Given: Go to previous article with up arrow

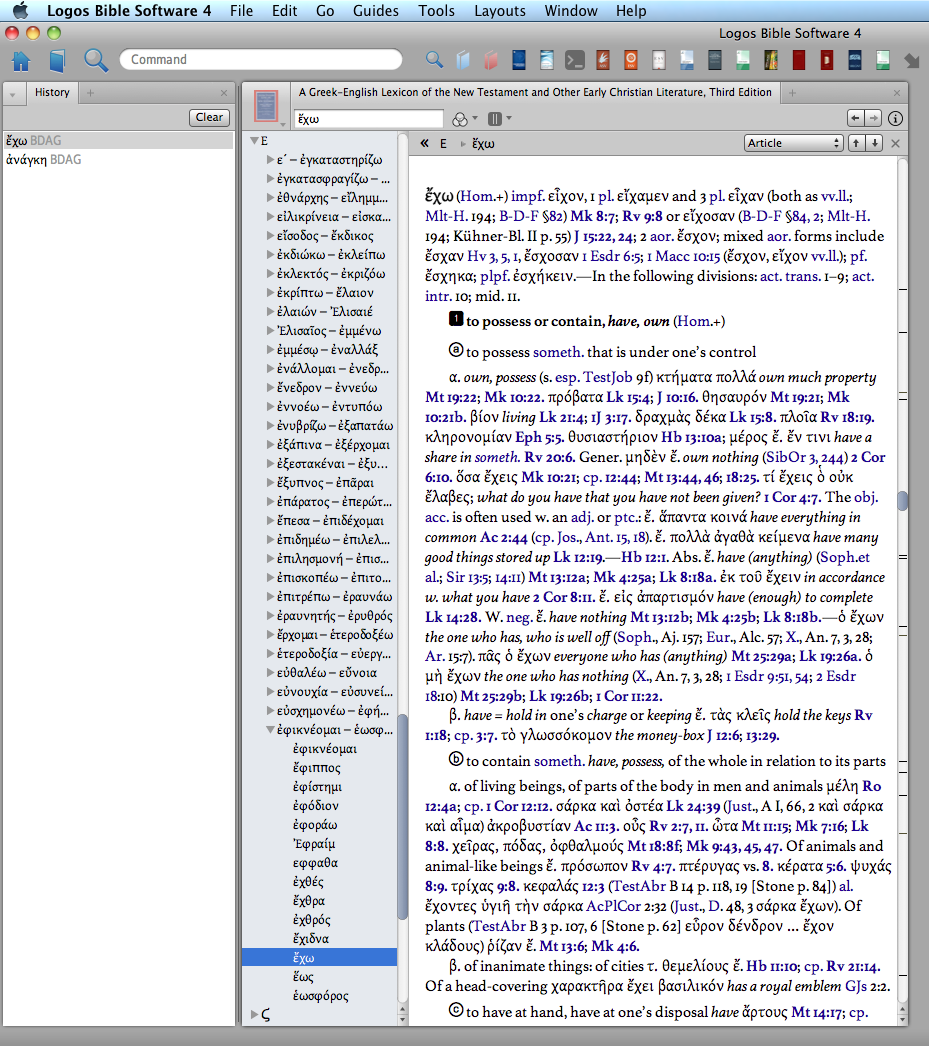Looking at the screenshot, I should pyautogui.click(x=856, y=143).
